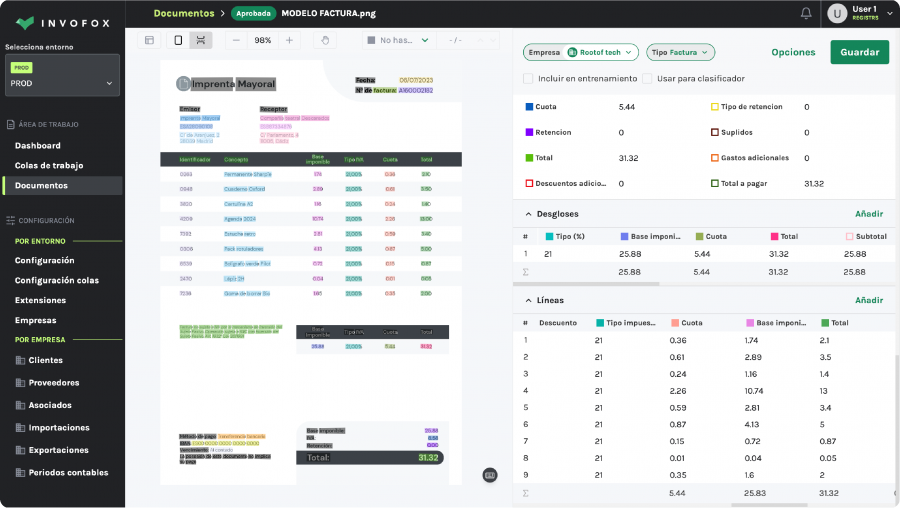
Task: Enable Incluir en entrenamiento checkbox
Action: point(528,78)
